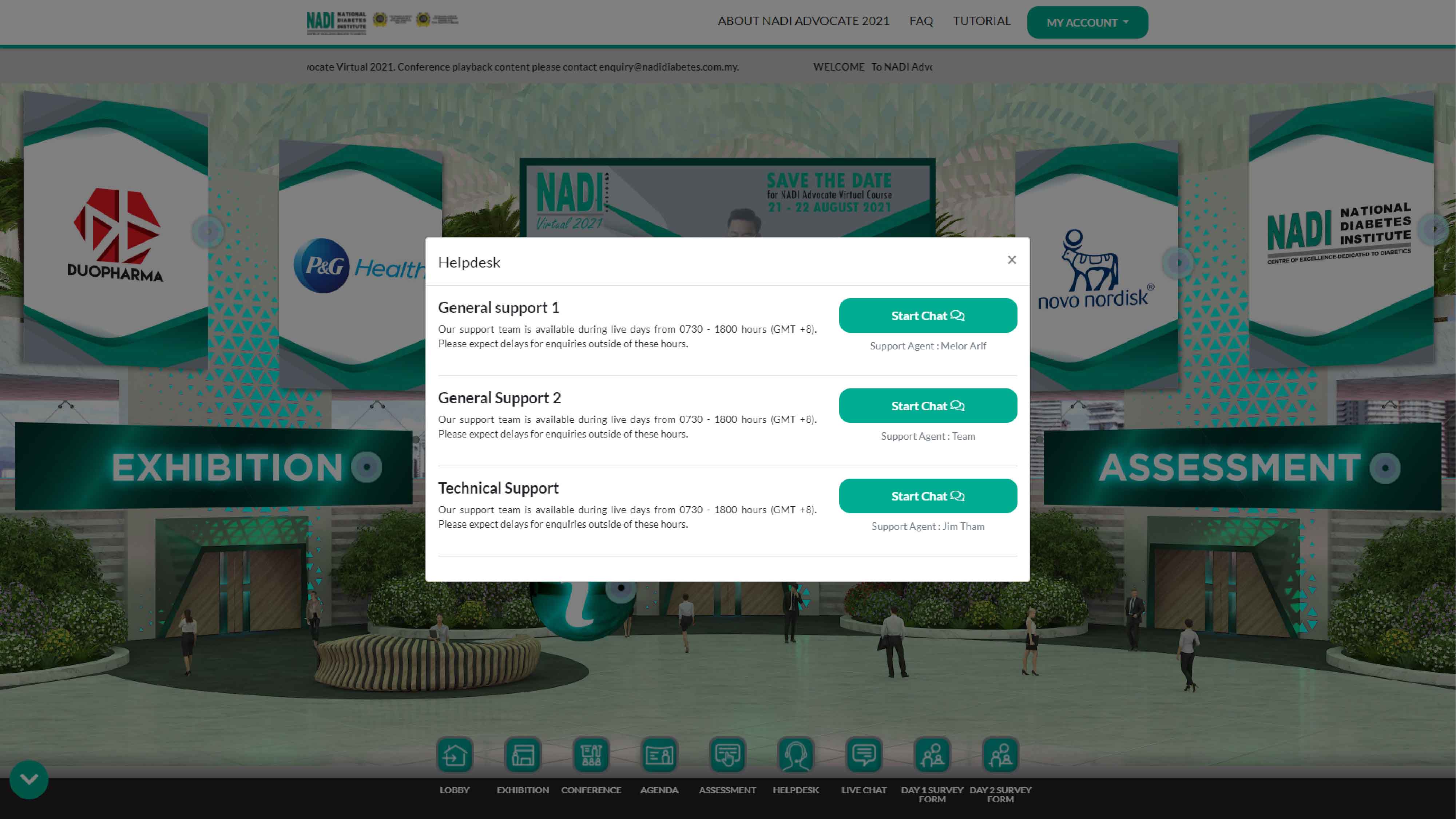This screenshot has width=1456, height=819.
Task: Start chat with General Support 2 team
Action: [x=928, y=406]
